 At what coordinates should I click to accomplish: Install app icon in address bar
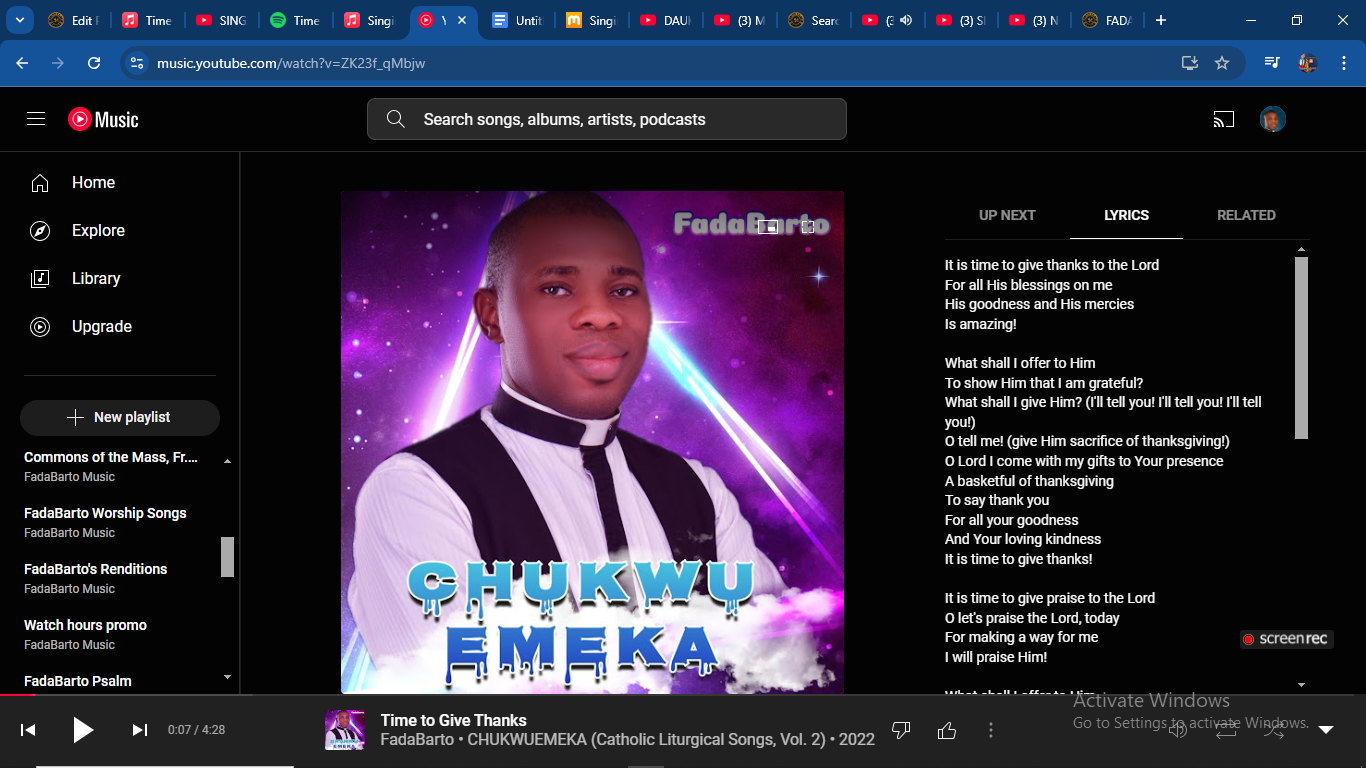click(1189, 63)
